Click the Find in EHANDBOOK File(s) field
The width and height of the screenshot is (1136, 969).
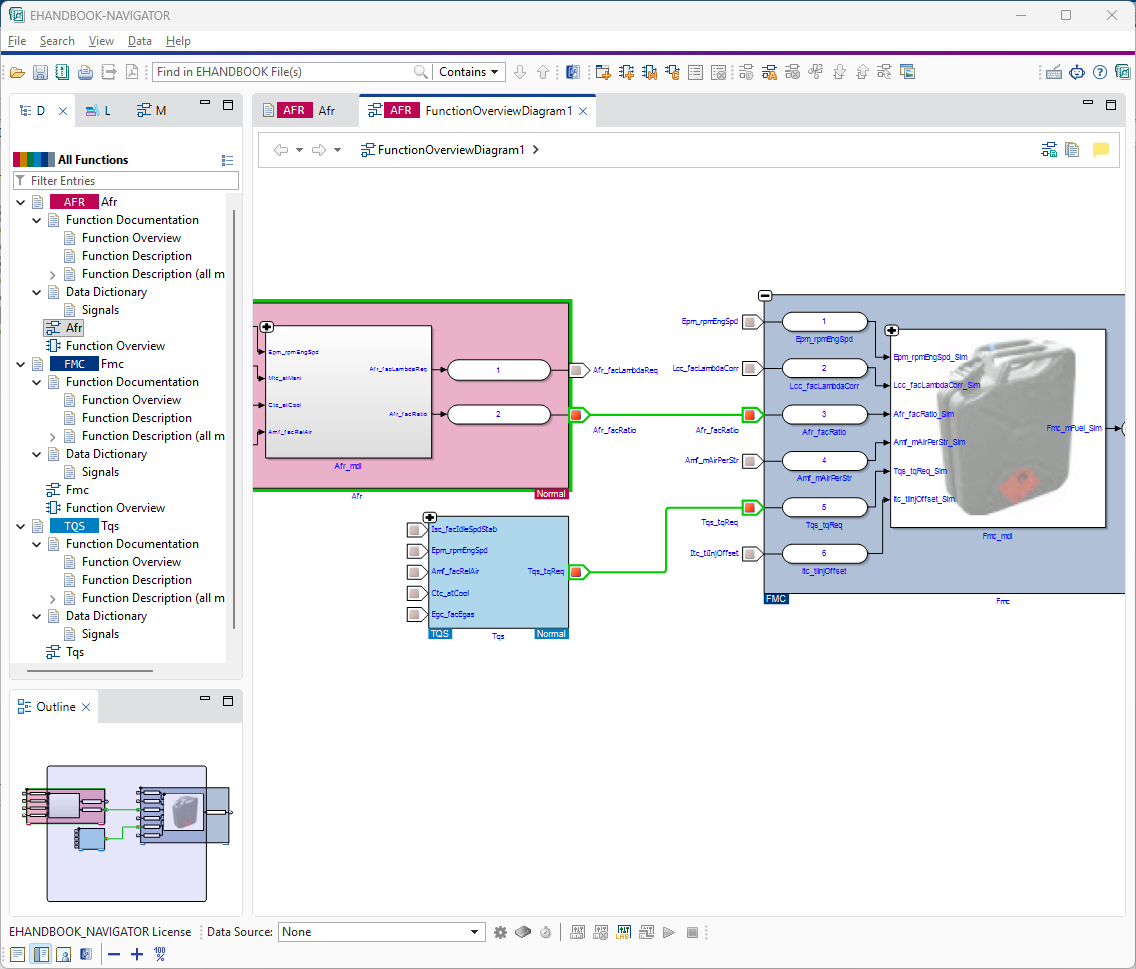[x=283, y=72]
